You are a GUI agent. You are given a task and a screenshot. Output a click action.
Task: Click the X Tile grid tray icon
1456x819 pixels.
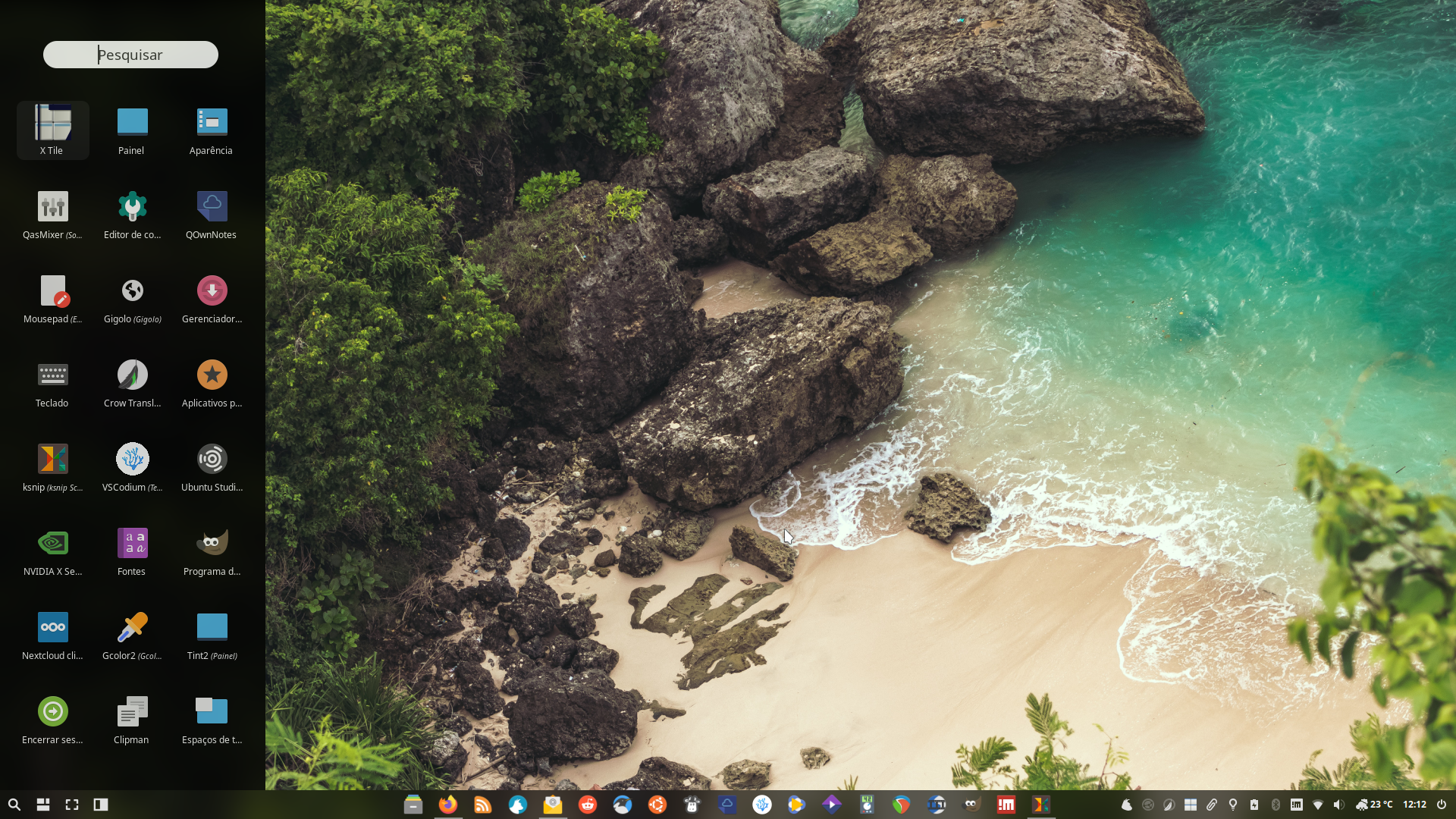(x=1191, y=805)
